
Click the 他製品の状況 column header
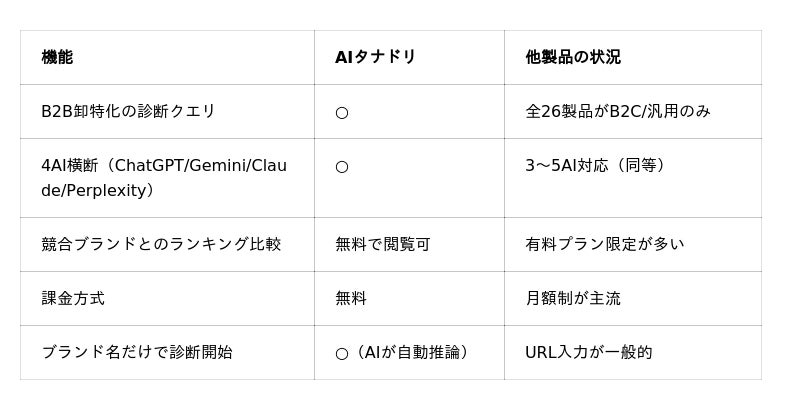coord(573,58)
